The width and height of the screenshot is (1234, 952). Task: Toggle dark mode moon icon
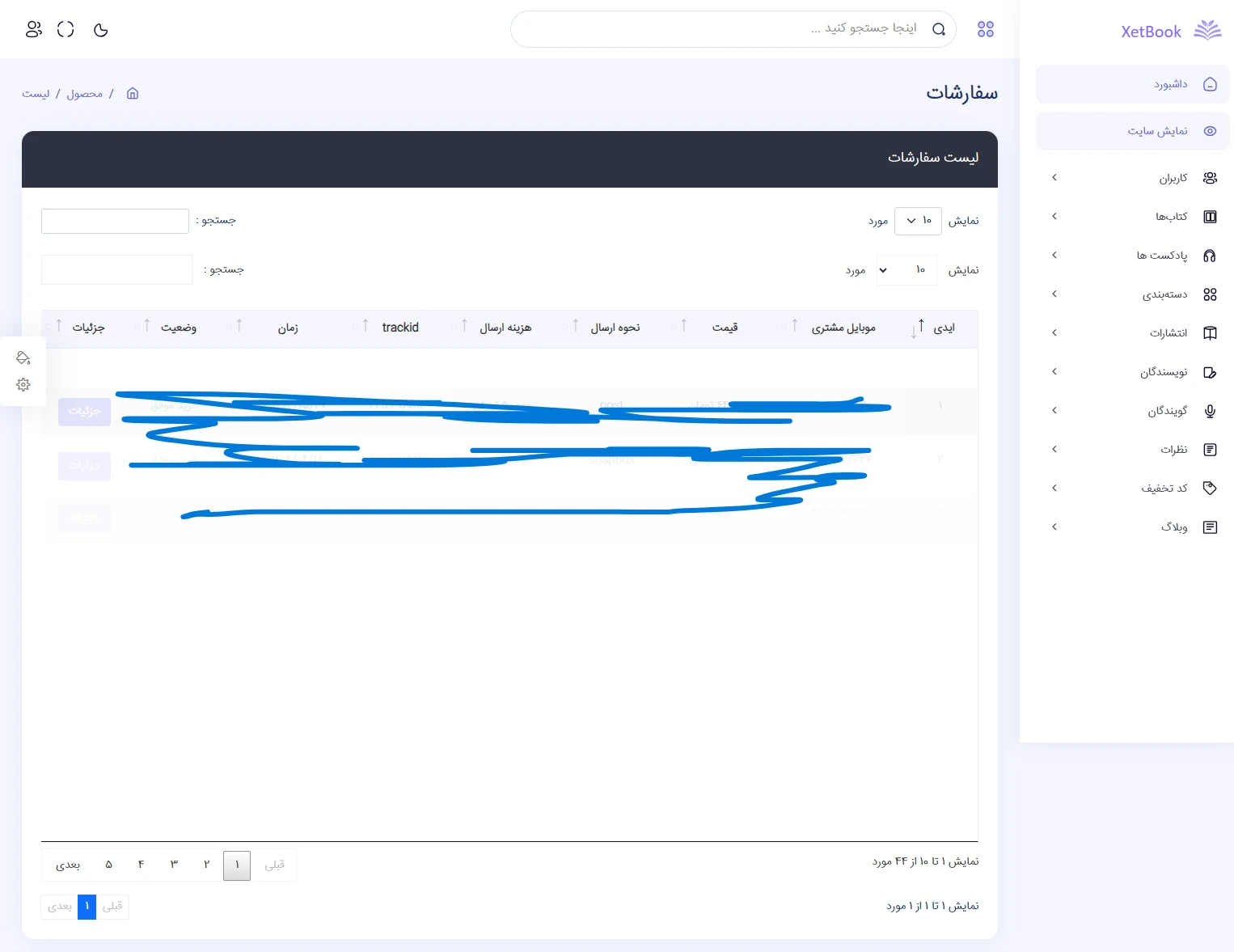tap(101, 30)
